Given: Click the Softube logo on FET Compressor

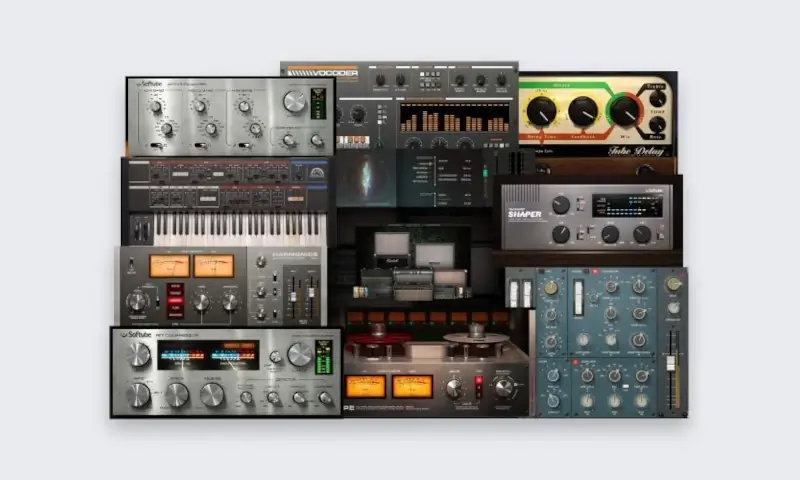Looking at the screenshot, I should coord(136,335).
